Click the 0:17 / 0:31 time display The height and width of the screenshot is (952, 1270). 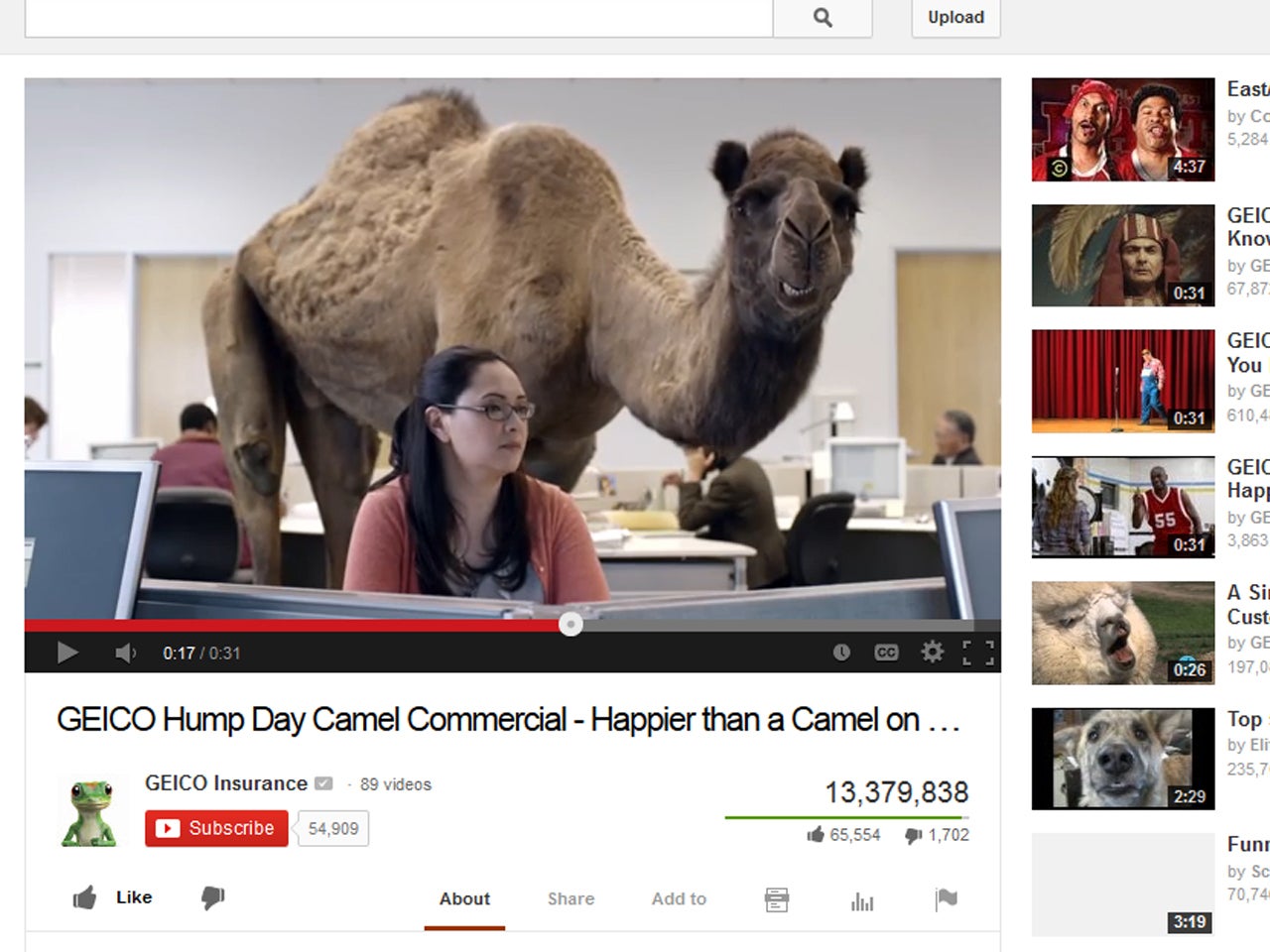tap(201, 653)
